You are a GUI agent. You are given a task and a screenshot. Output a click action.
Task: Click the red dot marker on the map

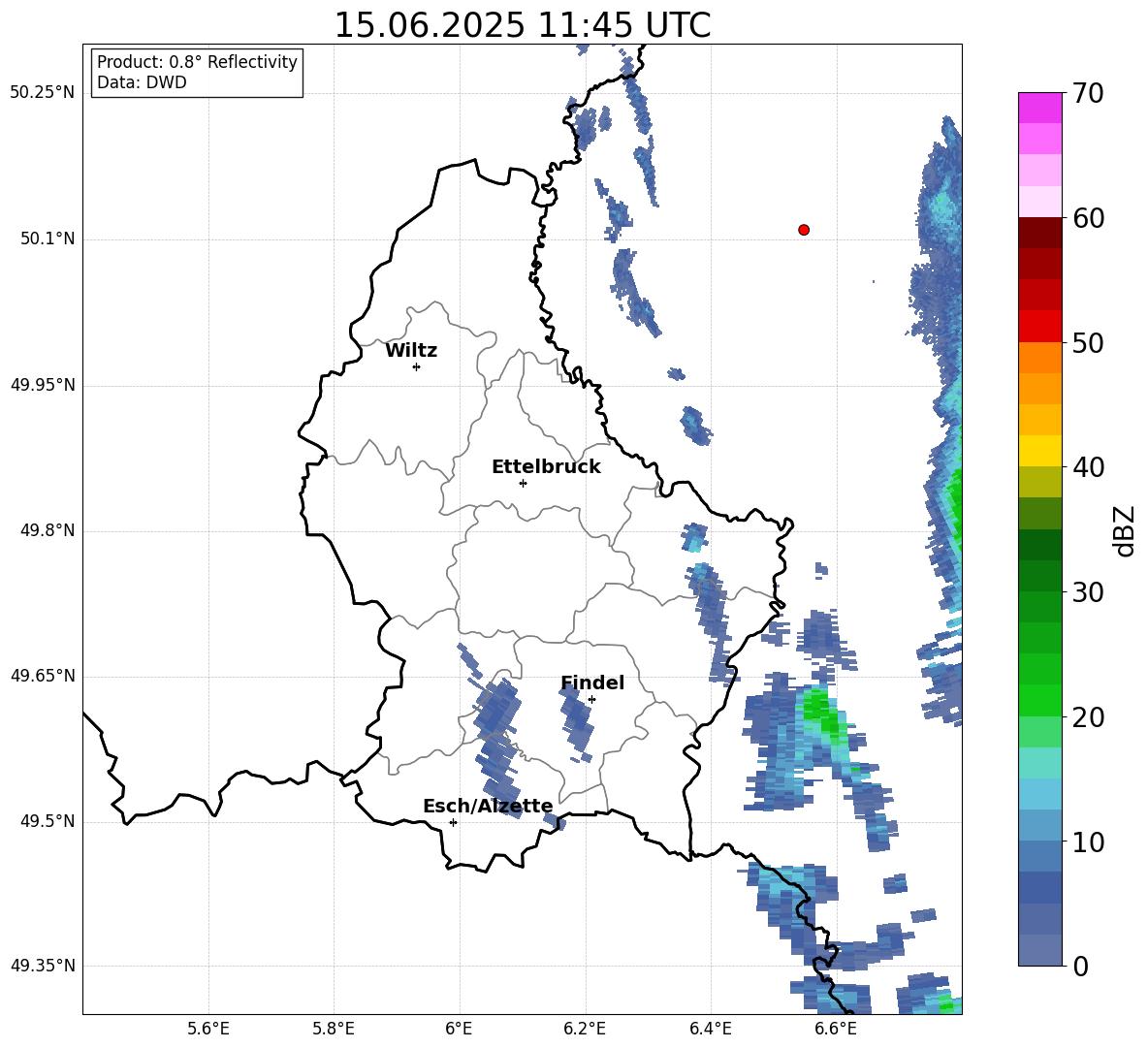point(804,230)
